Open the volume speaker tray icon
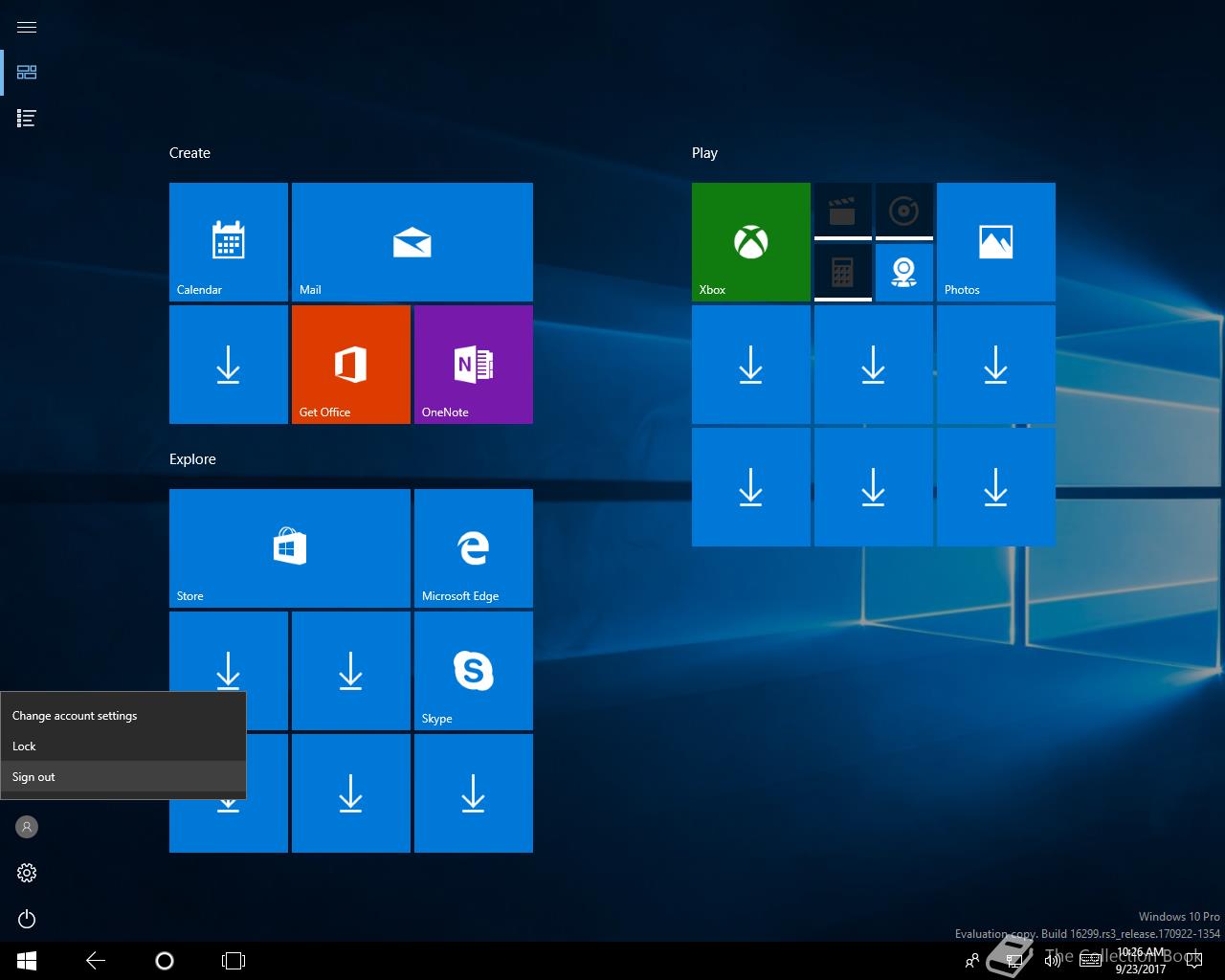Screen dimensions: 1225x980 click(1053, 961)
